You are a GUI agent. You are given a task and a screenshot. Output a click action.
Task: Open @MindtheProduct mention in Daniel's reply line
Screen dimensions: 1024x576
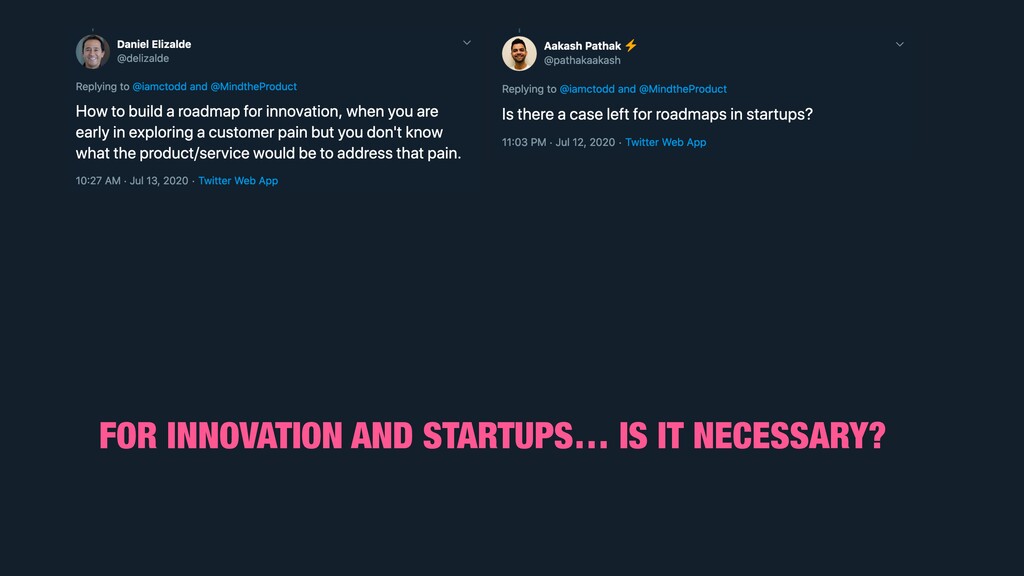(x=253, y=86)
